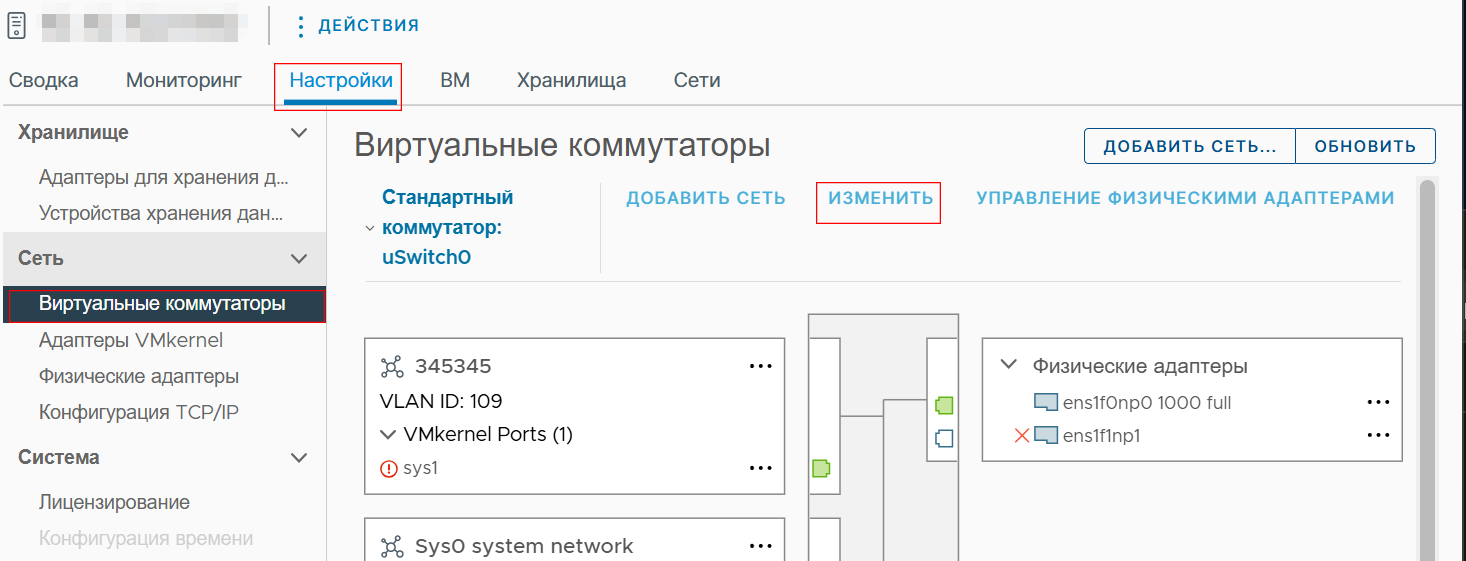Viewport: 1466px width, 561px height.
Task: Open Адаптеры для хранения данных item
Action: (164, 178)
